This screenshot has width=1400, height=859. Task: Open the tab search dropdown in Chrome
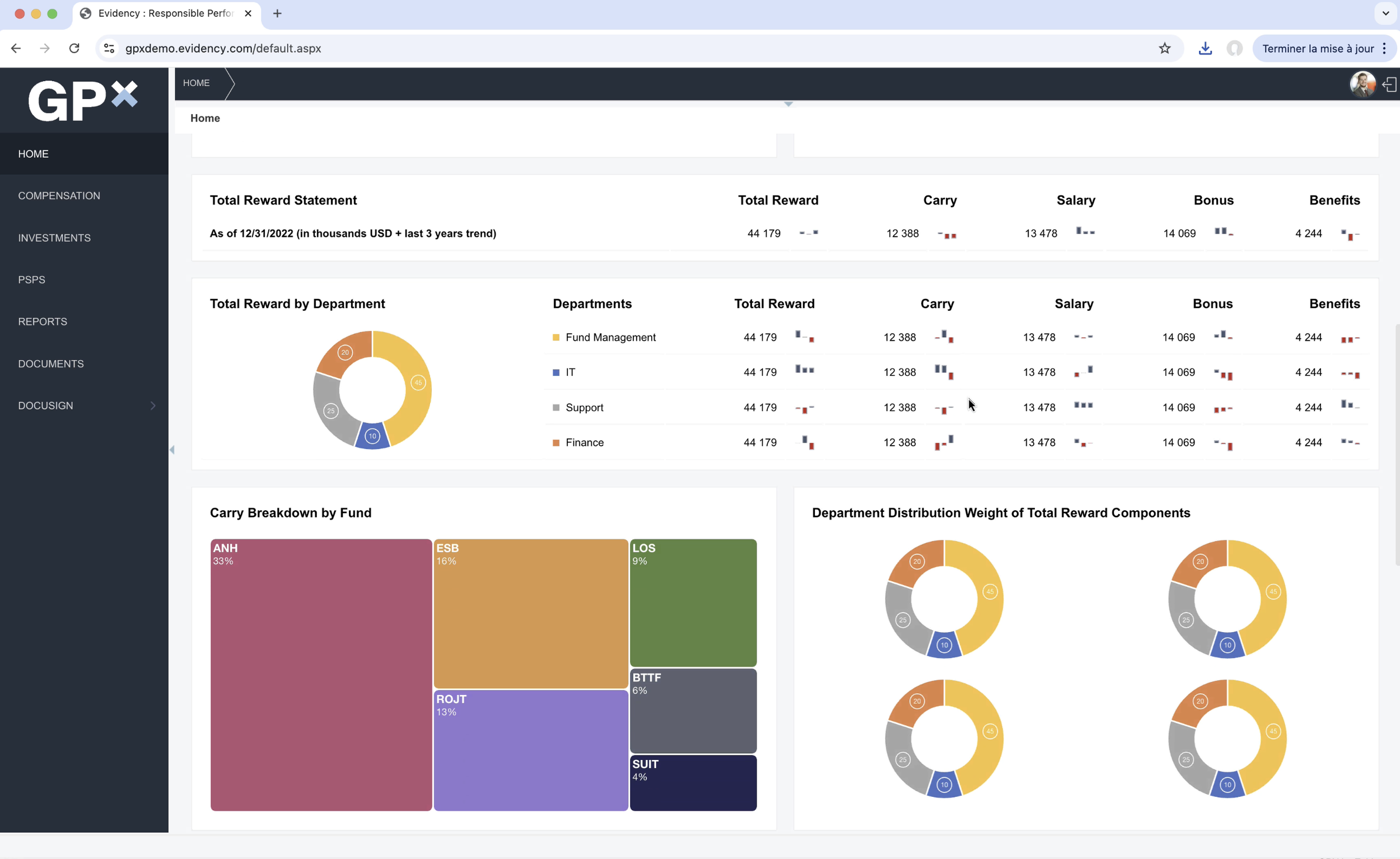tap(1386, 13)
